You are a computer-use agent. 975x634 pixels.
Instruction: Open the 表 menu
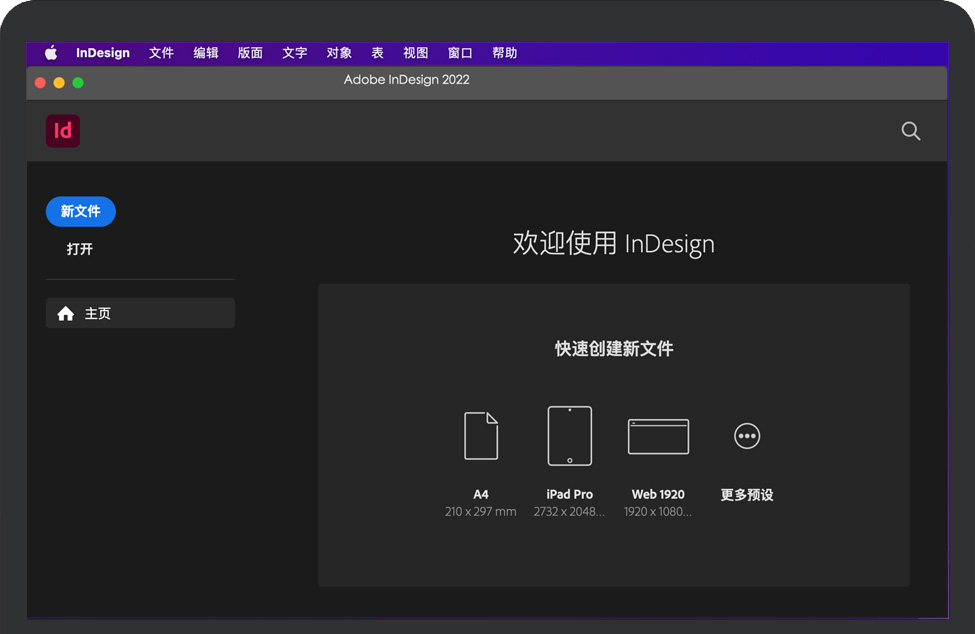[377, 53]
